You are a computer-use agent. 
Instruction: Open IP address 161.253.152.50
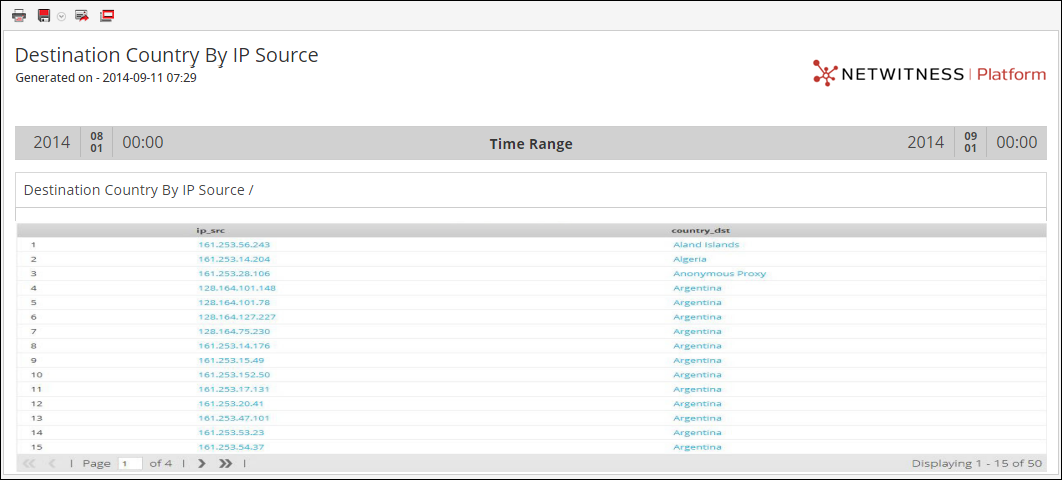click(x=234, y=375)
